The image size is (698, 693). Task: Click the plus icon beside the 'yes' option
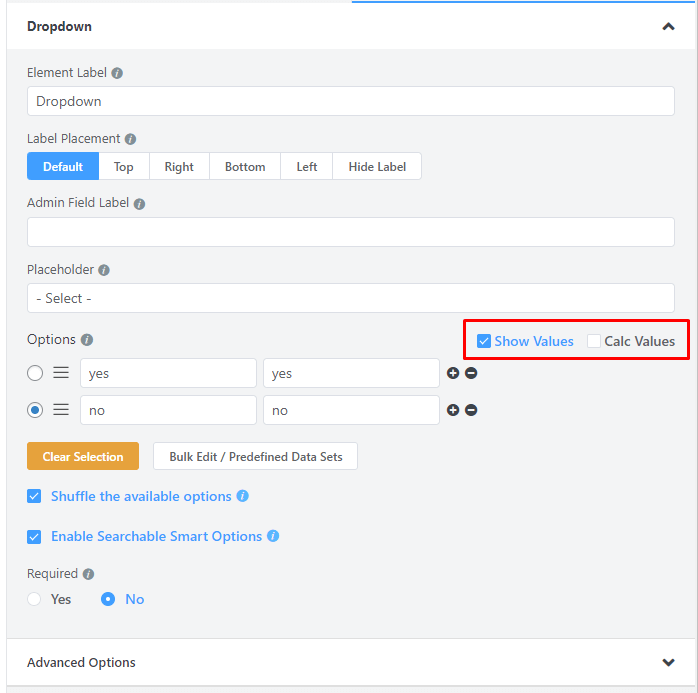point(453,373)
